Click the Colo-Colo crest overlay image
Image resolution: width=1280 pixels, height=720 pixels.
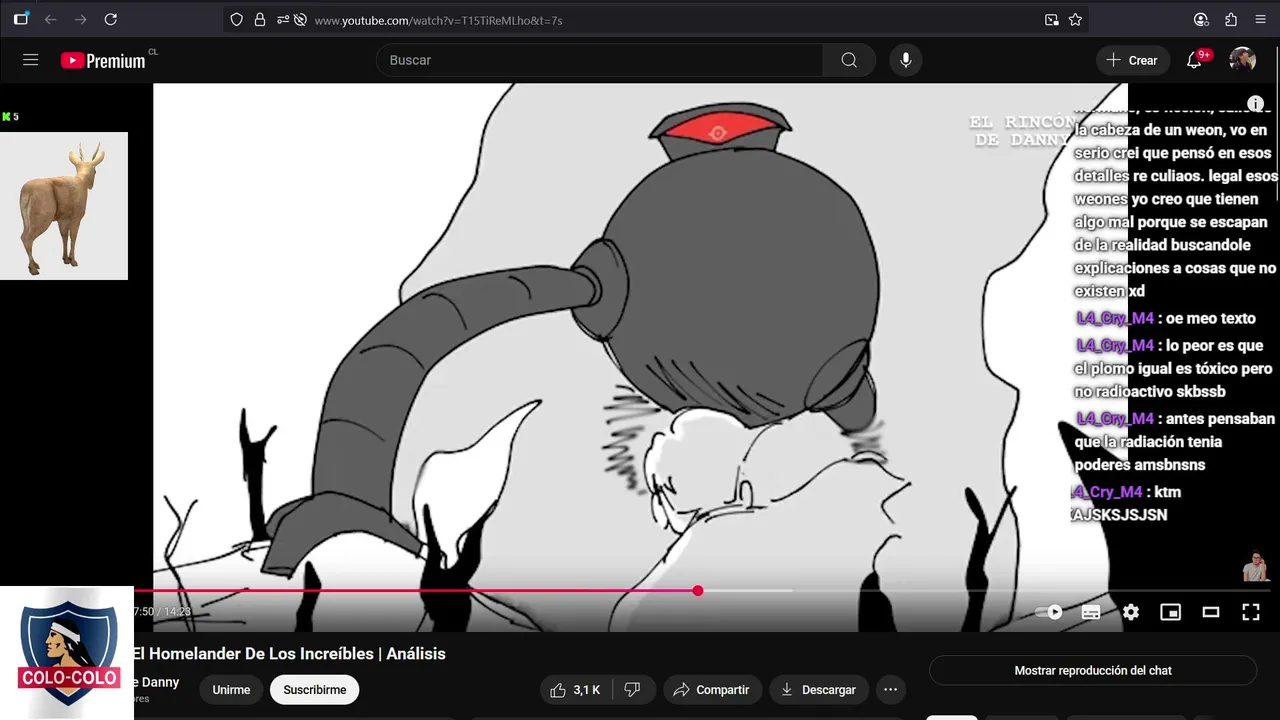tap(67, 653)
